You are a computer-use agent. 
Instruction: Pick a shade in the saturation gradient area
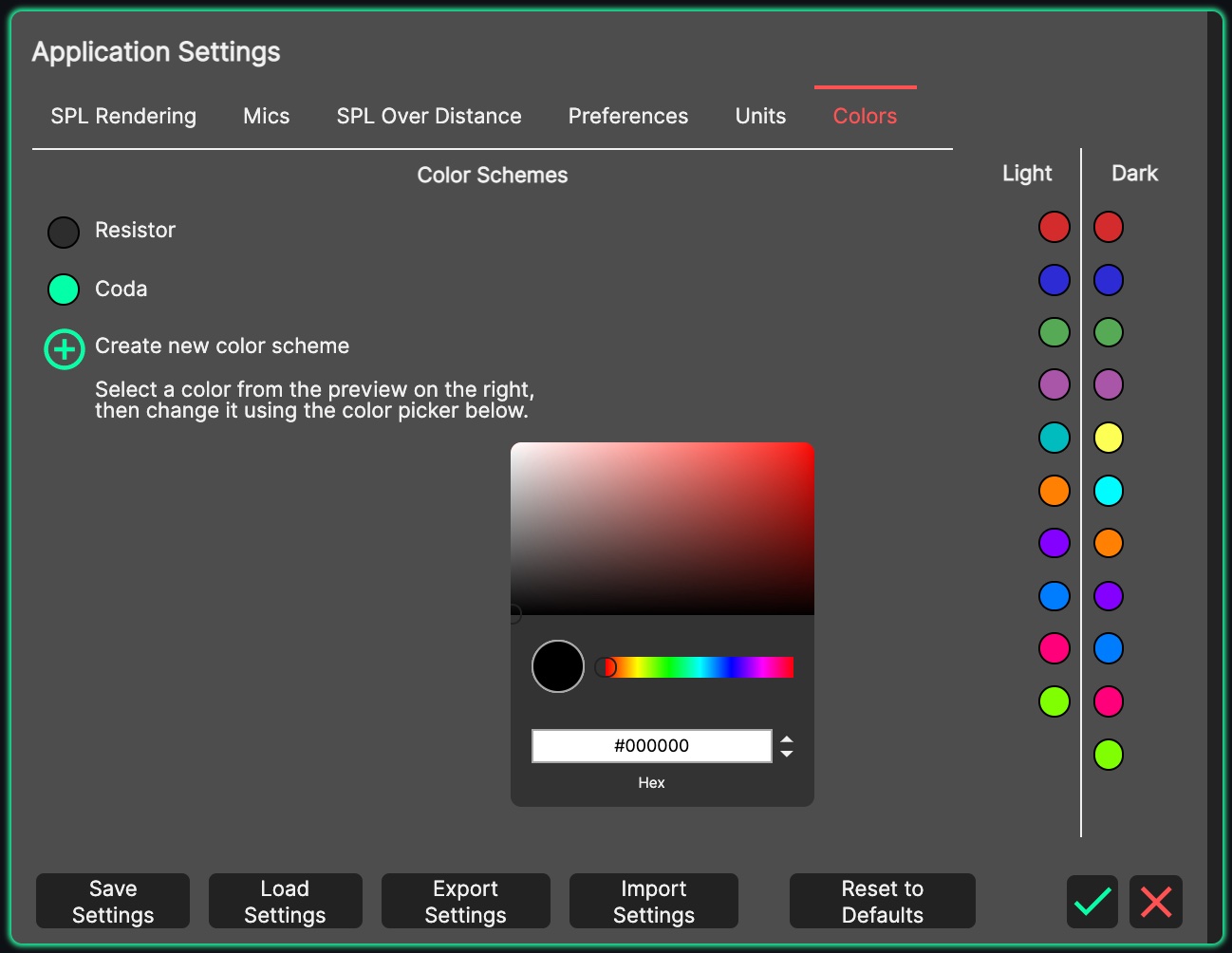(x=663, y=529)
